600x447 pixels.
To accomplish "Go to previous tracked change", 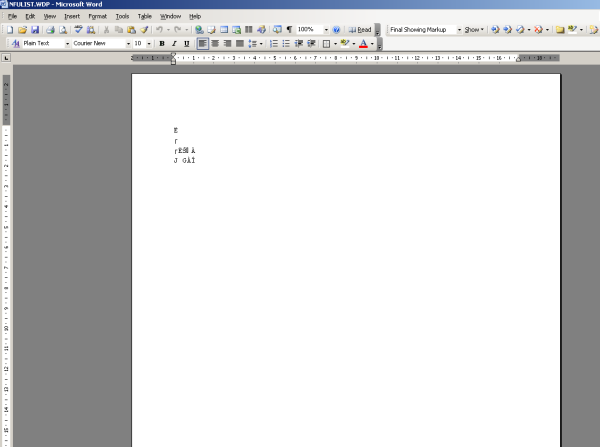I will [495, 29].
